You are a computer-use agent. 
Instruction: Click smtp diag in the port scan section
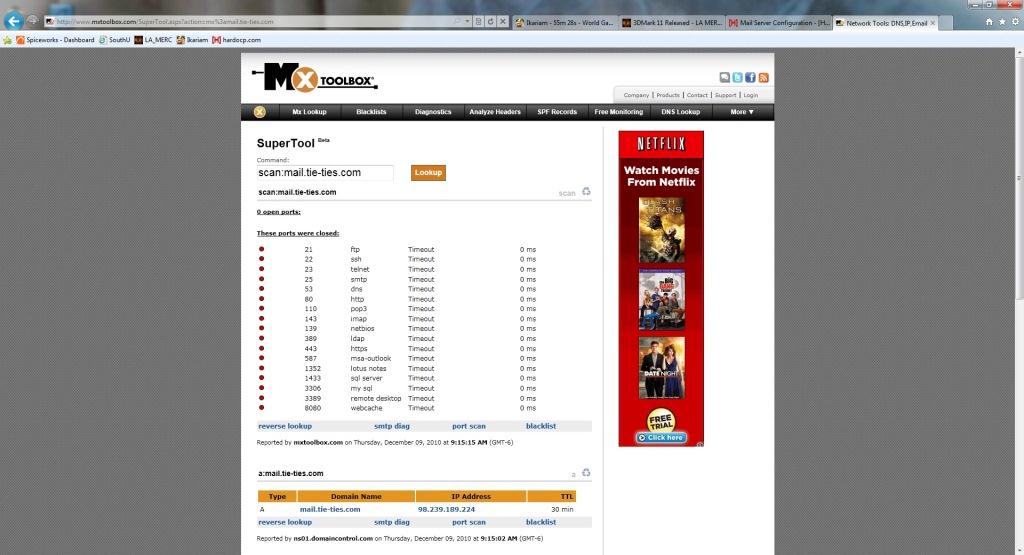392,426
